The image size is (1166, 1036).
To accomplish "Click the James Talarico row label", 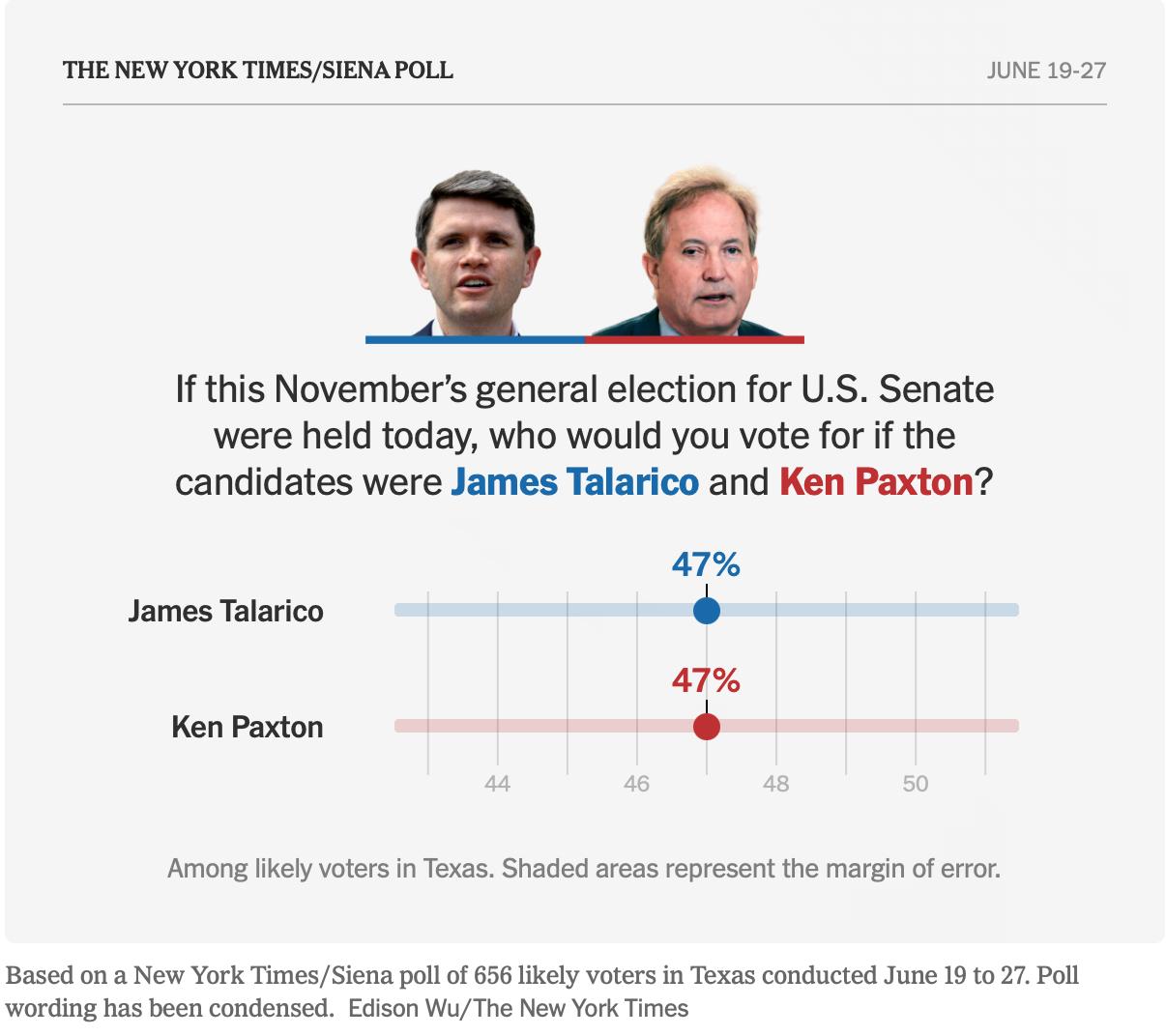I will click(x=226, y=611).
